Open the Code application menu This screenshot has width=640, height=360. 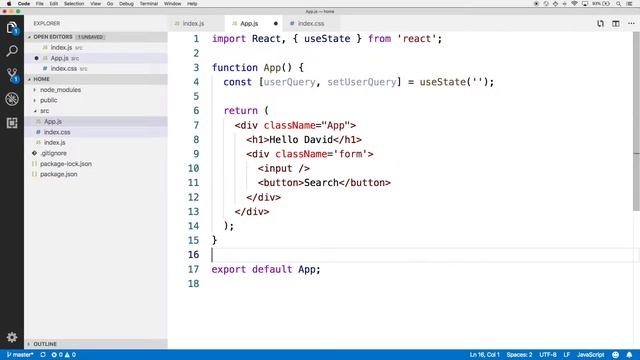click(x=24, y=4)
